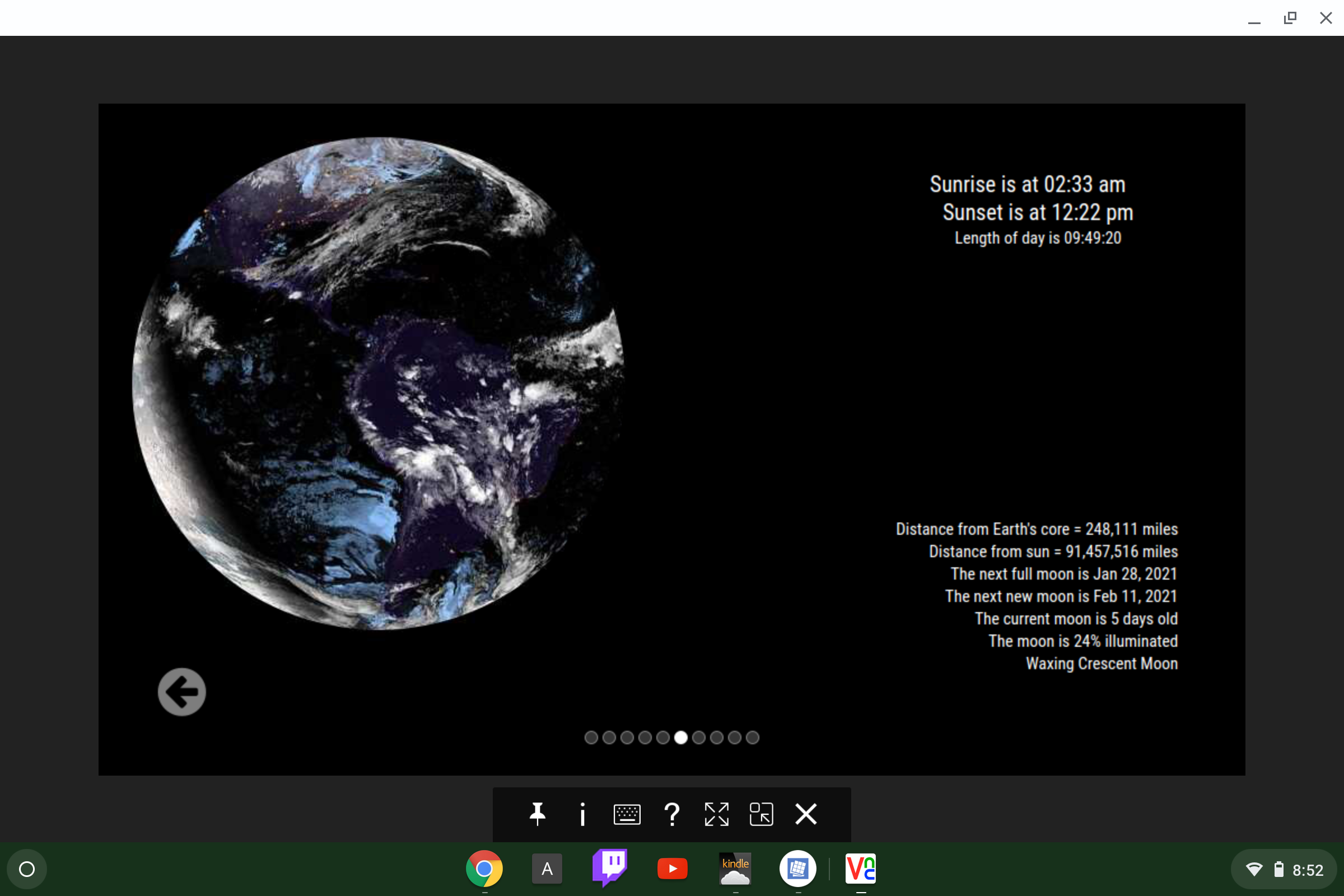Select the last page indicator dot

[753, 738]
